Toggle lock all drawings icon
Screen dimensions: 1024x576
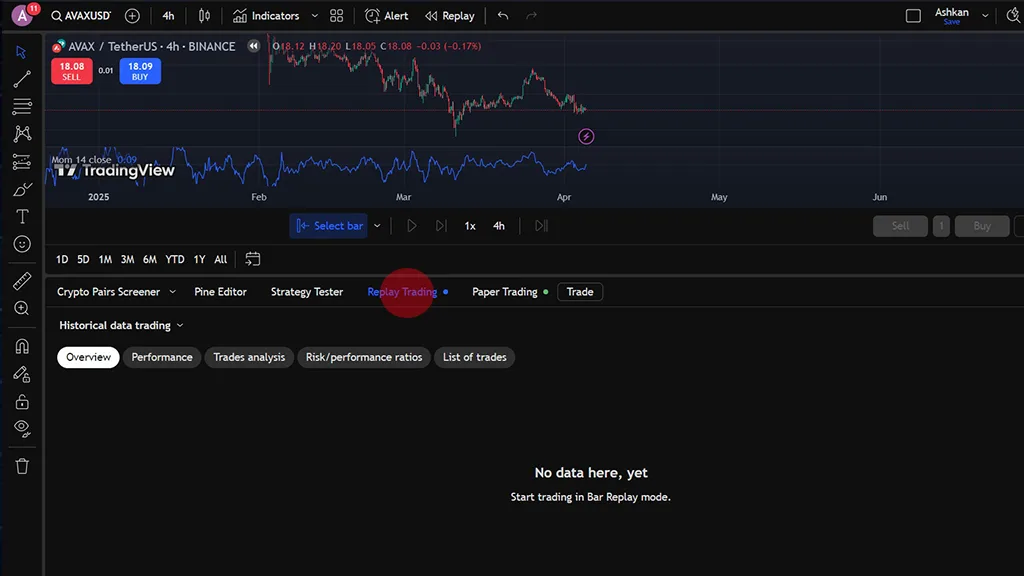[x=22, y=402]
